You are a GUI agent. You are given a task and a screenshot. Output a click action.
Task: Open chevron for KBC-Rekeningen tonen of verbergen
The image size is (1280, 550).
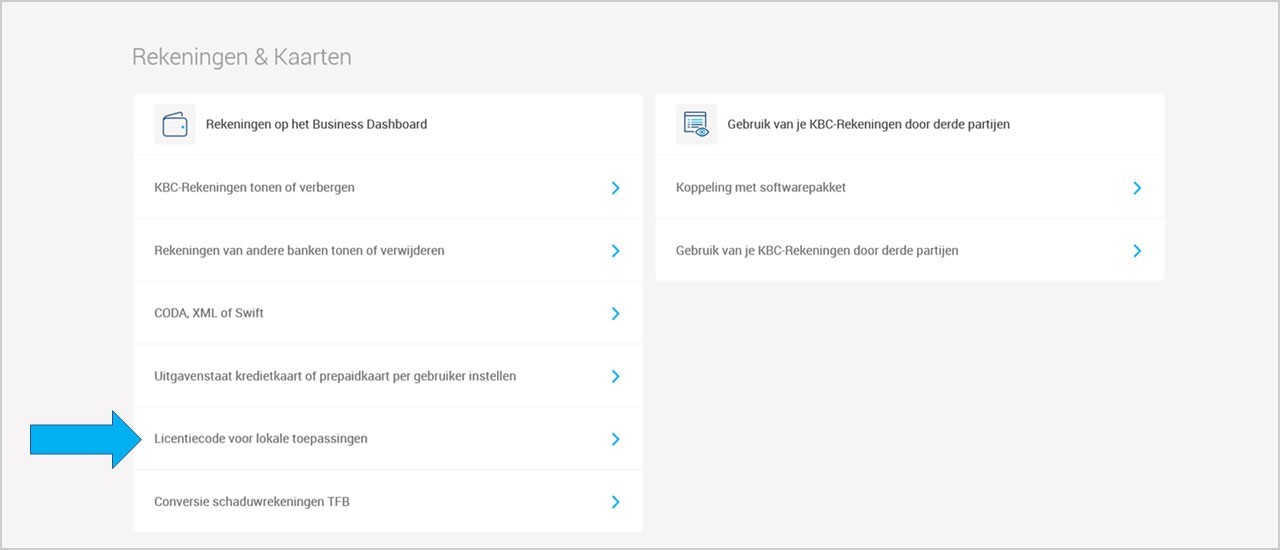point(616,187)
